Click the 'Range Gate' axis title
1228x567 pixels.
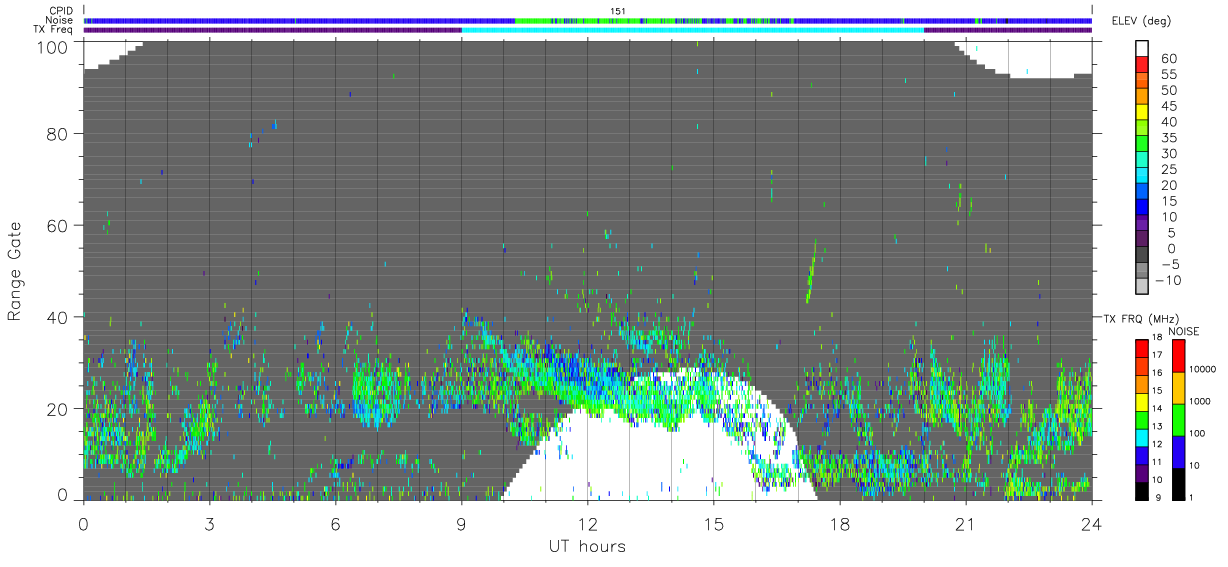15,271
